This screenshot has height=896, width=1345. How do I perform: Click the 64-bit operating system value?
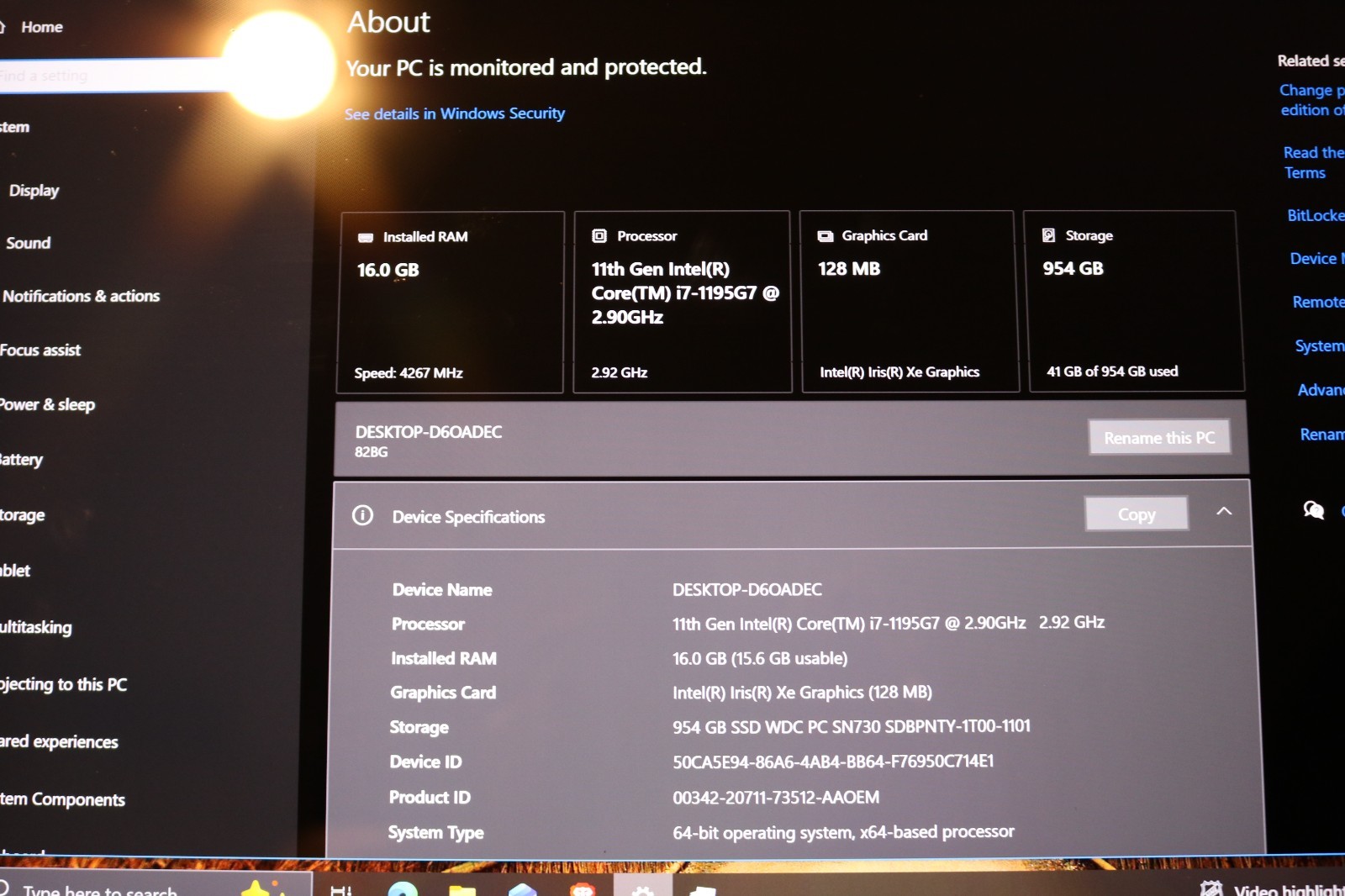843,832
